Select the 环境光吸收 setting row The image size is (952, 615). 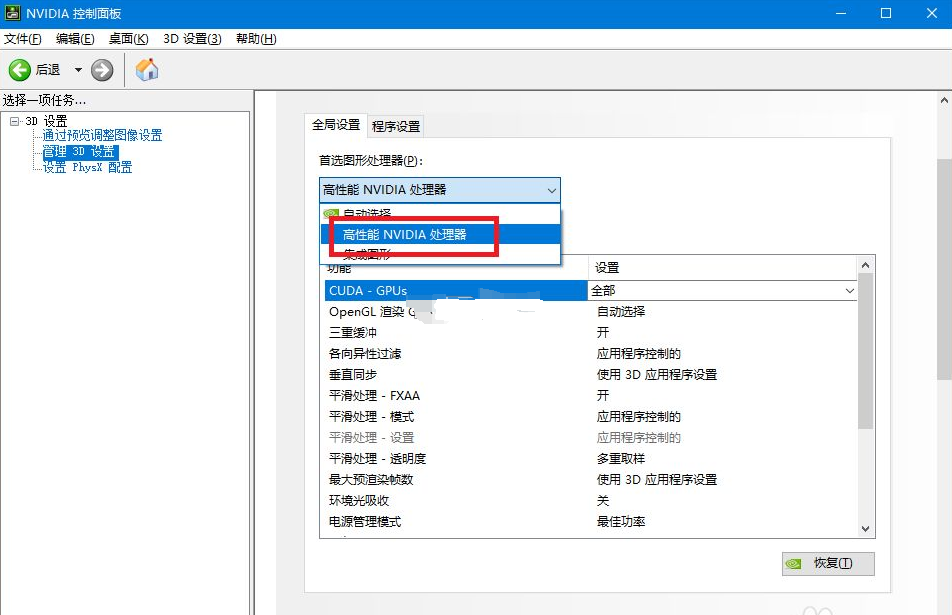click(591, 501)
